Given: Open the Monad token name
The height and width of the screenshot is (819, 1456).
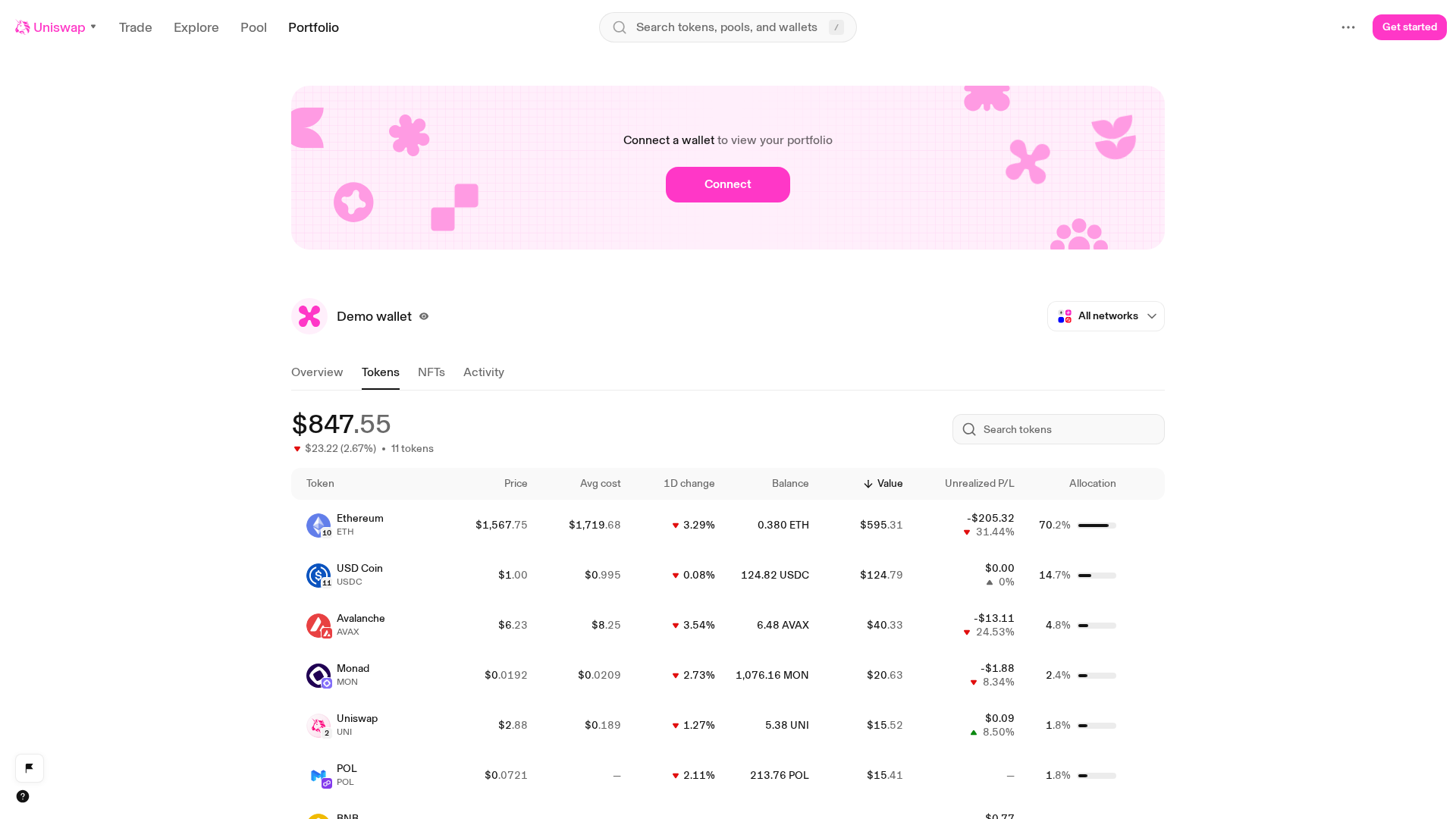Looking at the screenshot, I should coord(353,669).
